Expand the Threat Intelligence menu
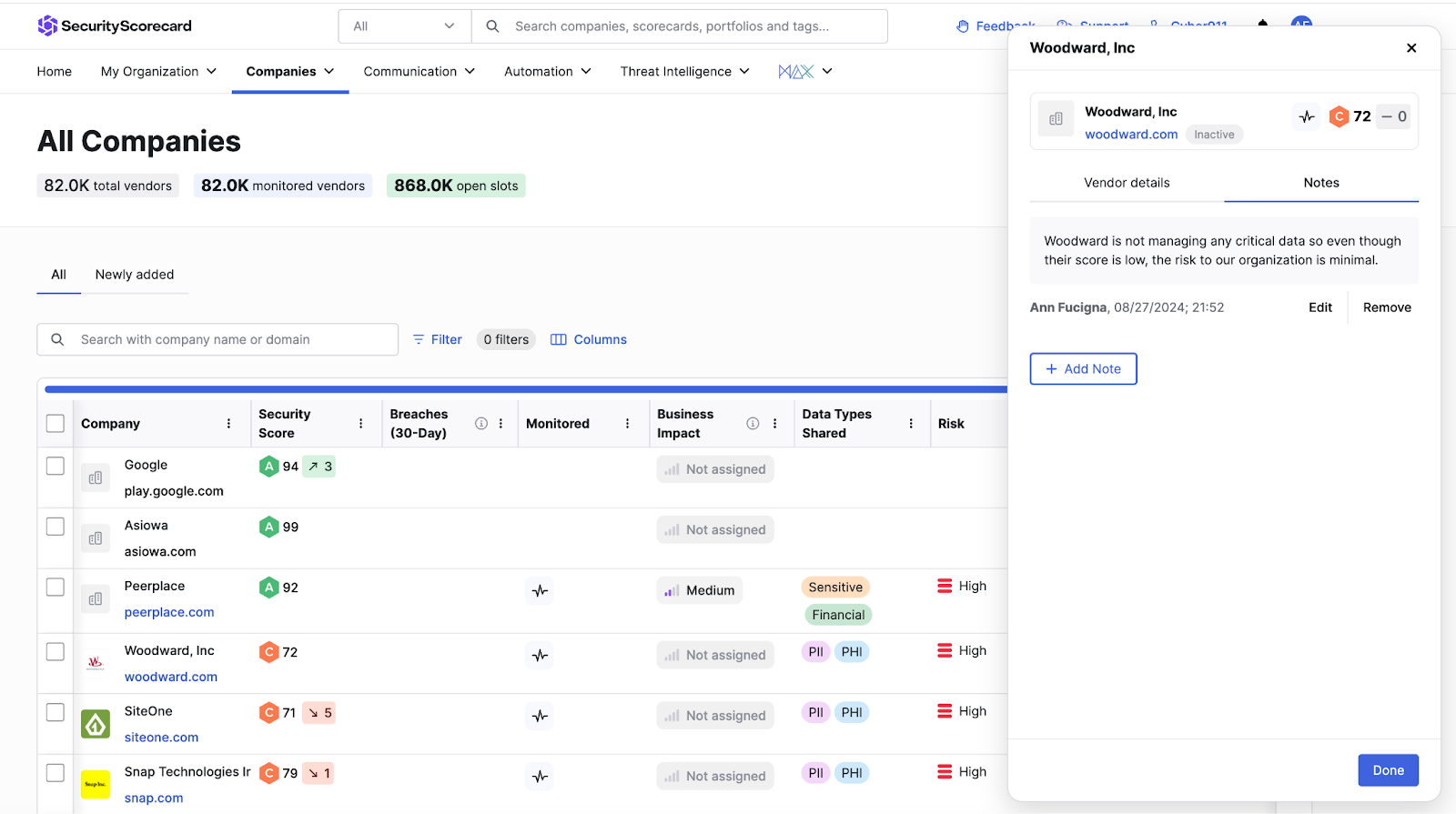 tap(685, 71)
